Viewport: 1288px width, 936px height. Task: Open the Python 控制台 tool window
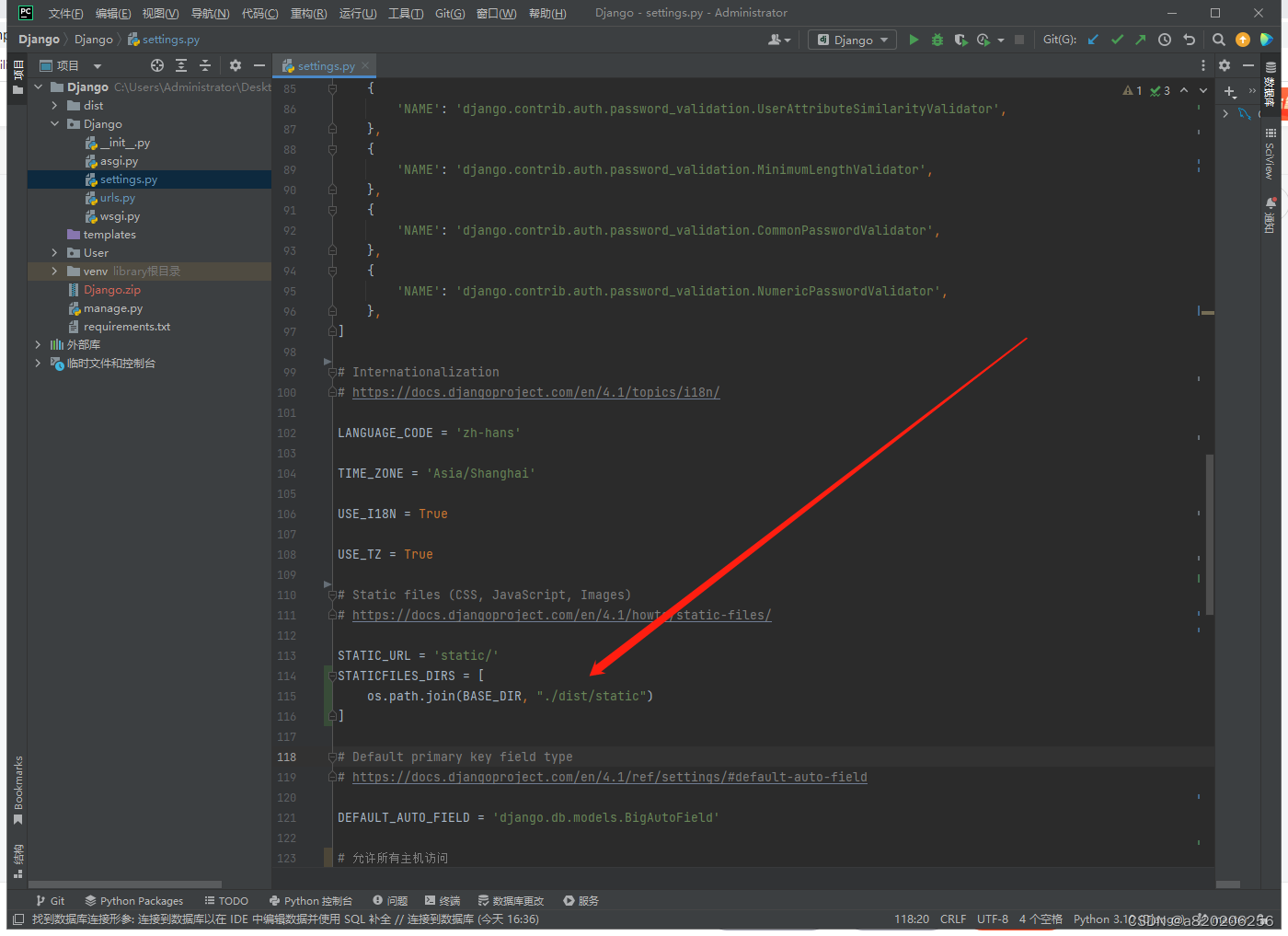(x=311, y=901)
